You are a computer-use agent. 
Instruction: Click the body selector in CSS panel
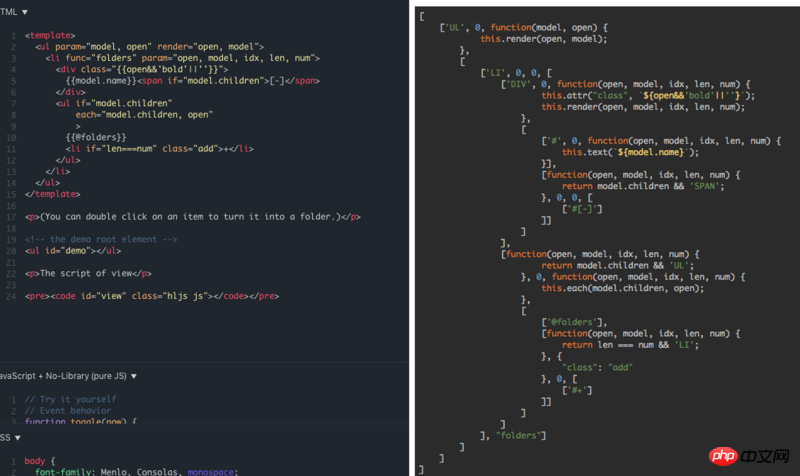pyautogui.click(x=35, y=461)
